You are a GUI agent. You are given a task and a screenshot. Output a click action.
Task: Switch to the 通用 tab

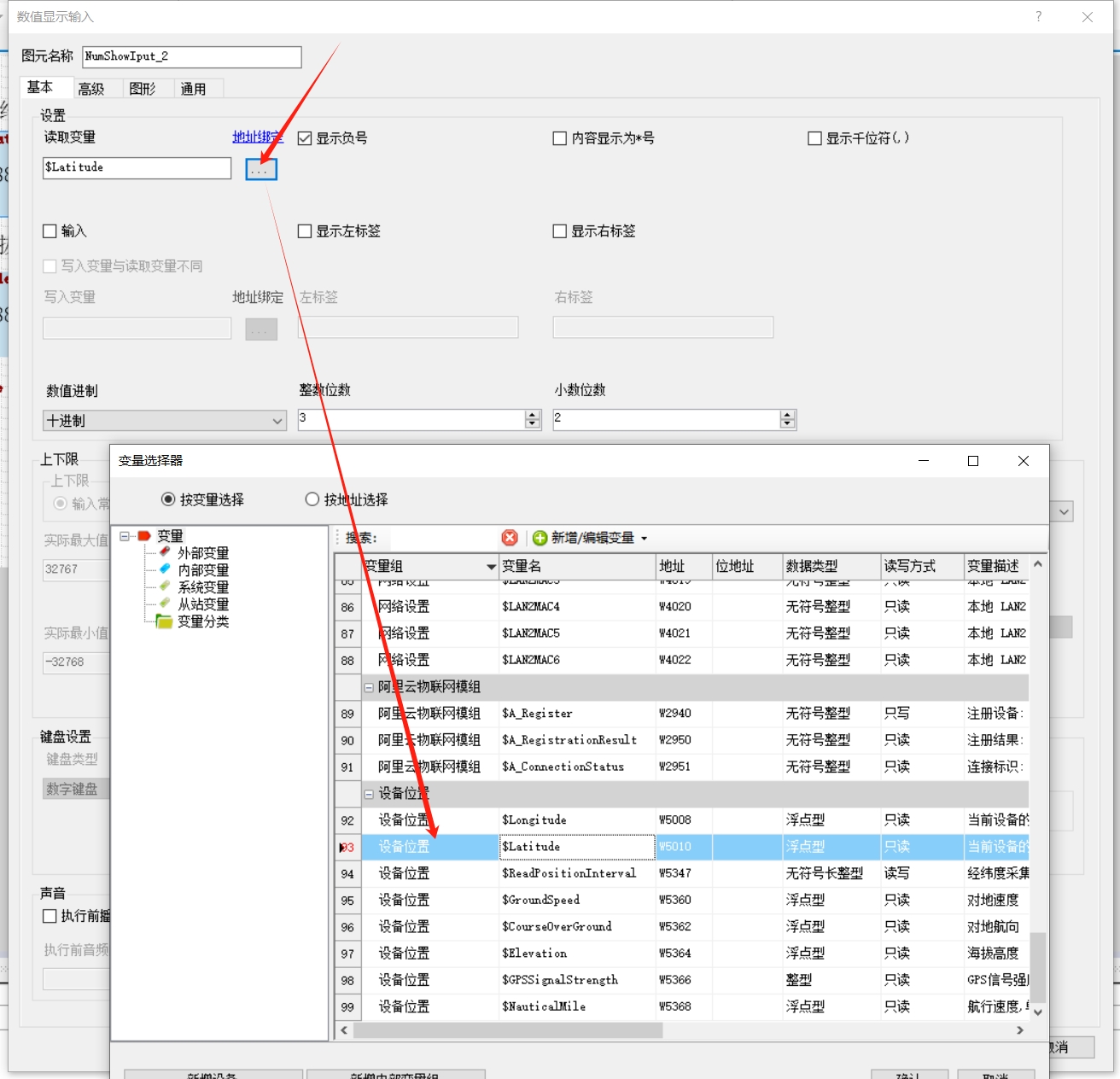point(194,89)
